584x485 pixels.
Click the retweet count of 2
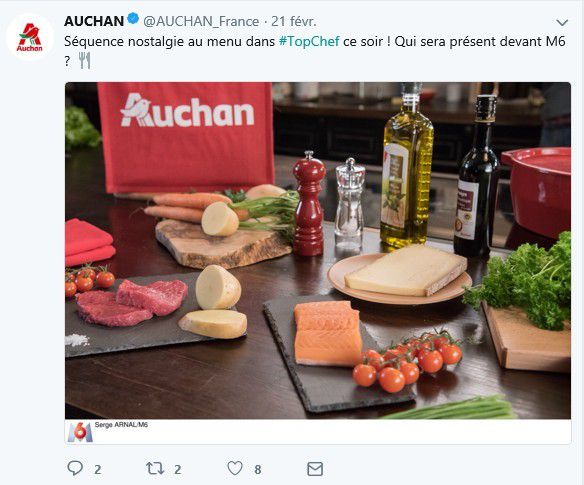coord(178,469)
